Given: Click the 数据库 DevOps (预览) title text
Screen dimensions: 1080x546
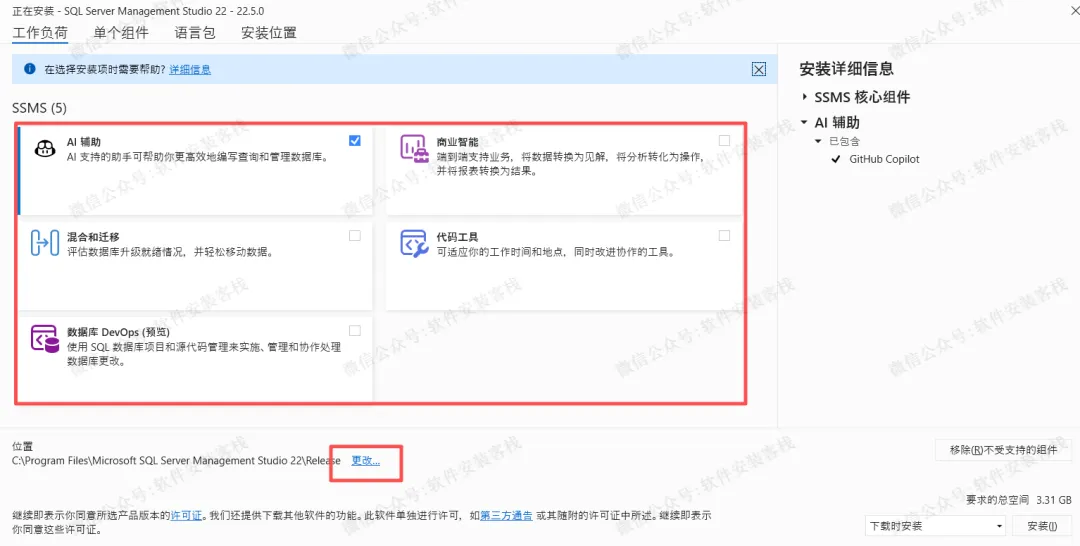Looking at the screenshot, I should coord(118,332).
